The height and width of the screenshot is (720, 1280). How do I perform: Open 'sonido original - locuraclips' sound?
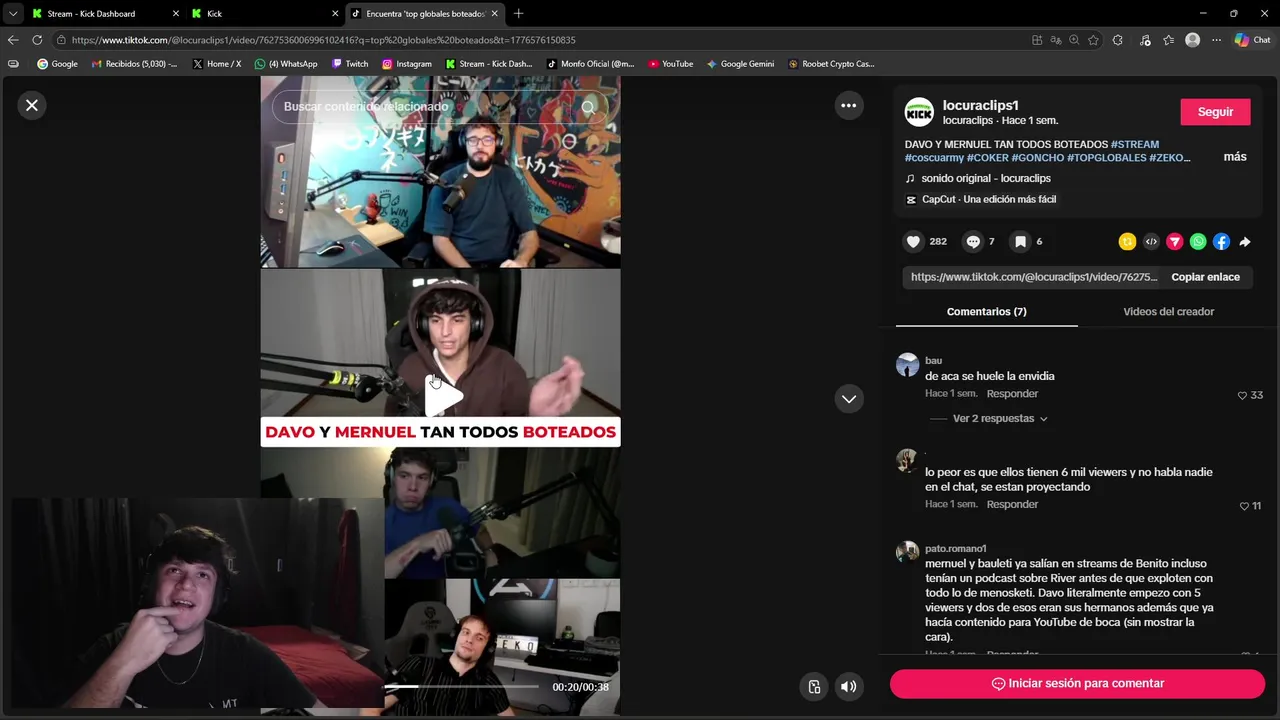[986, 178]
